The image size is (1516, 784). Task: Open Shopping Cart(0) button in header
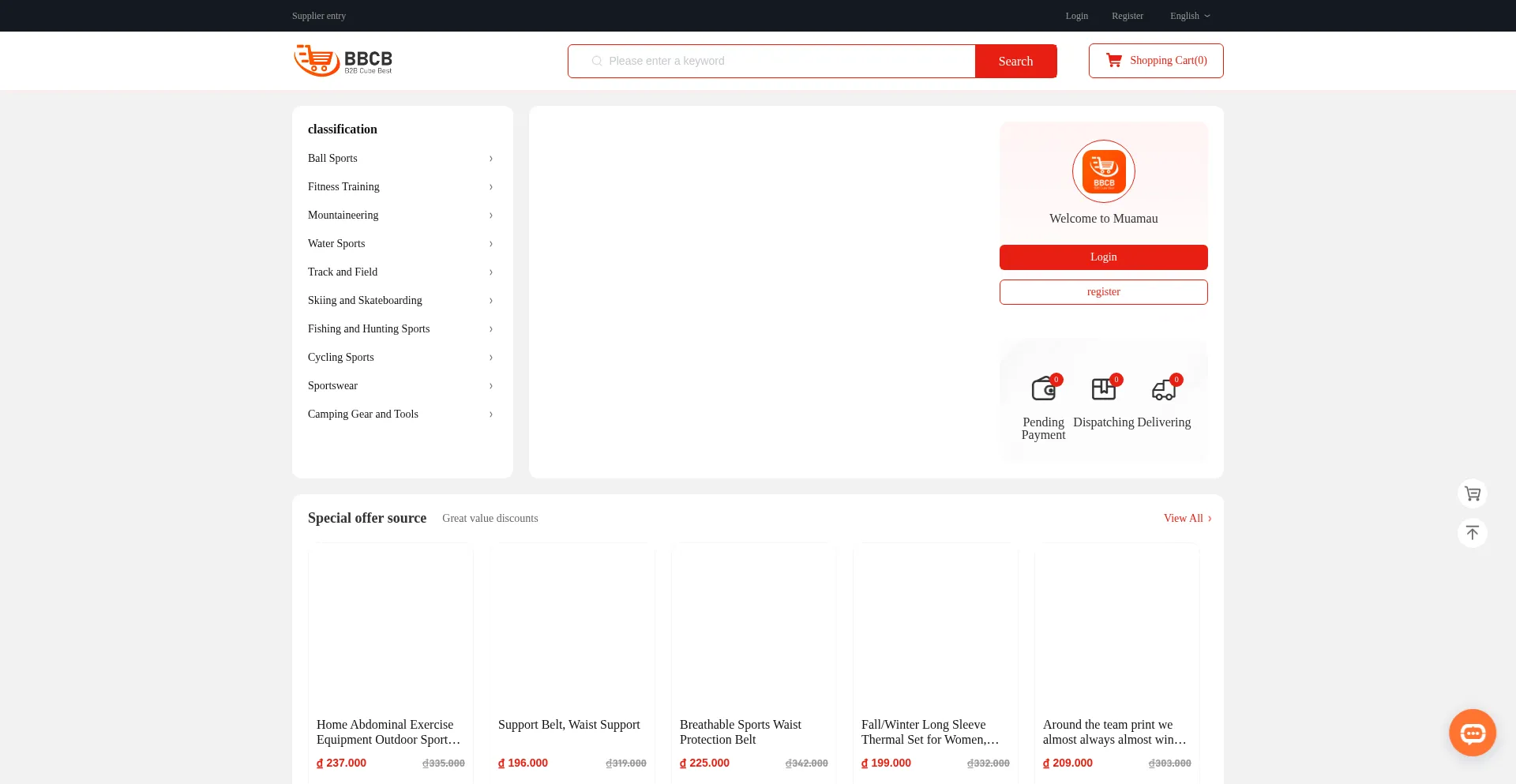1156,61
